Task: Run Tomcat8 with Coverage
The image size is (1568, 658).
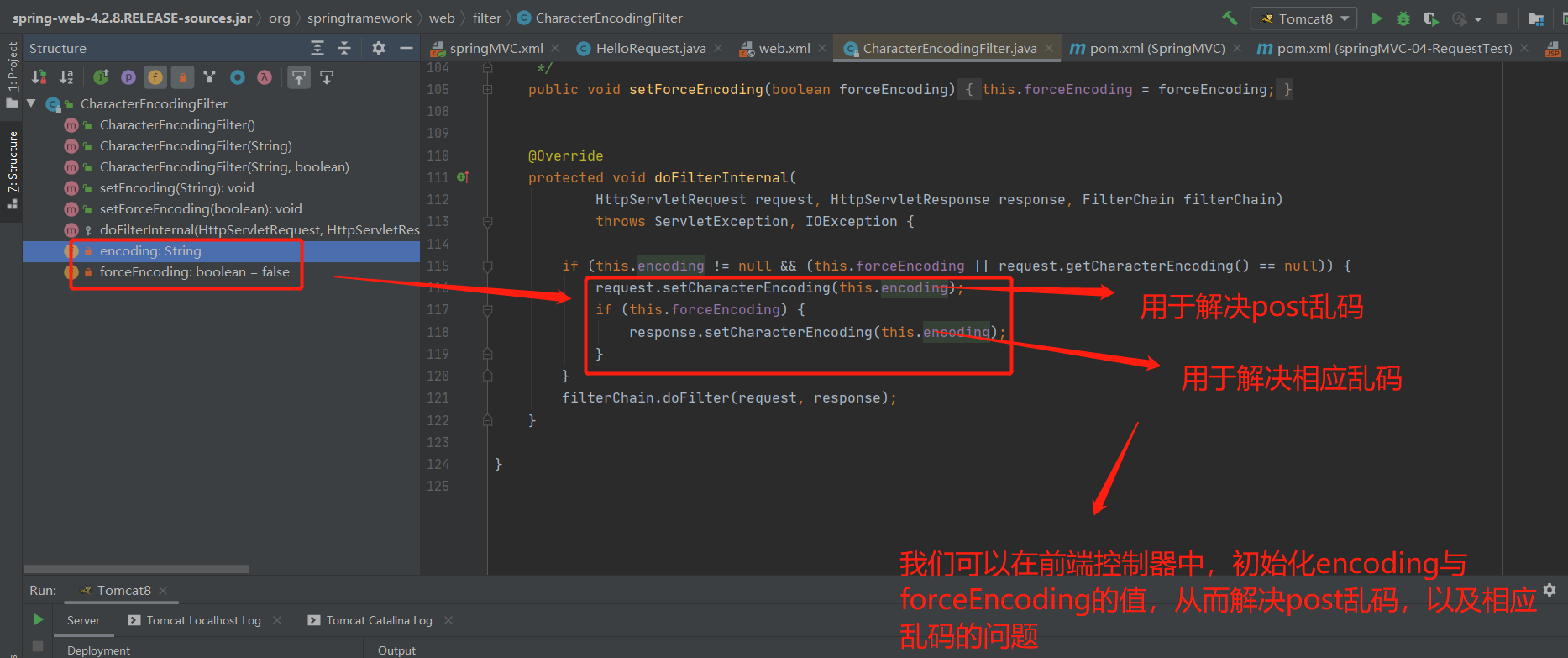Action: [1430, 18]
